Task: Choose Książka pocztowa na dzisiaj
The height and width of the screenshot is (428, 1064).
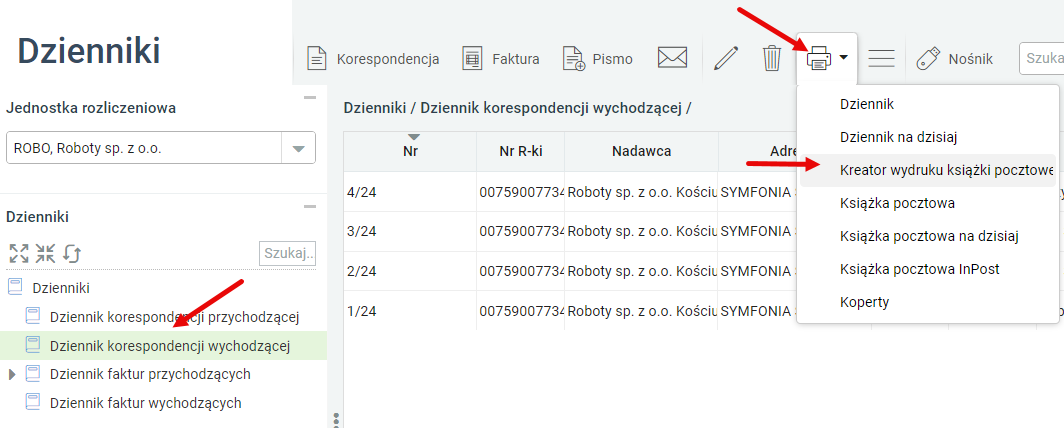Action: tap(928, 236)
